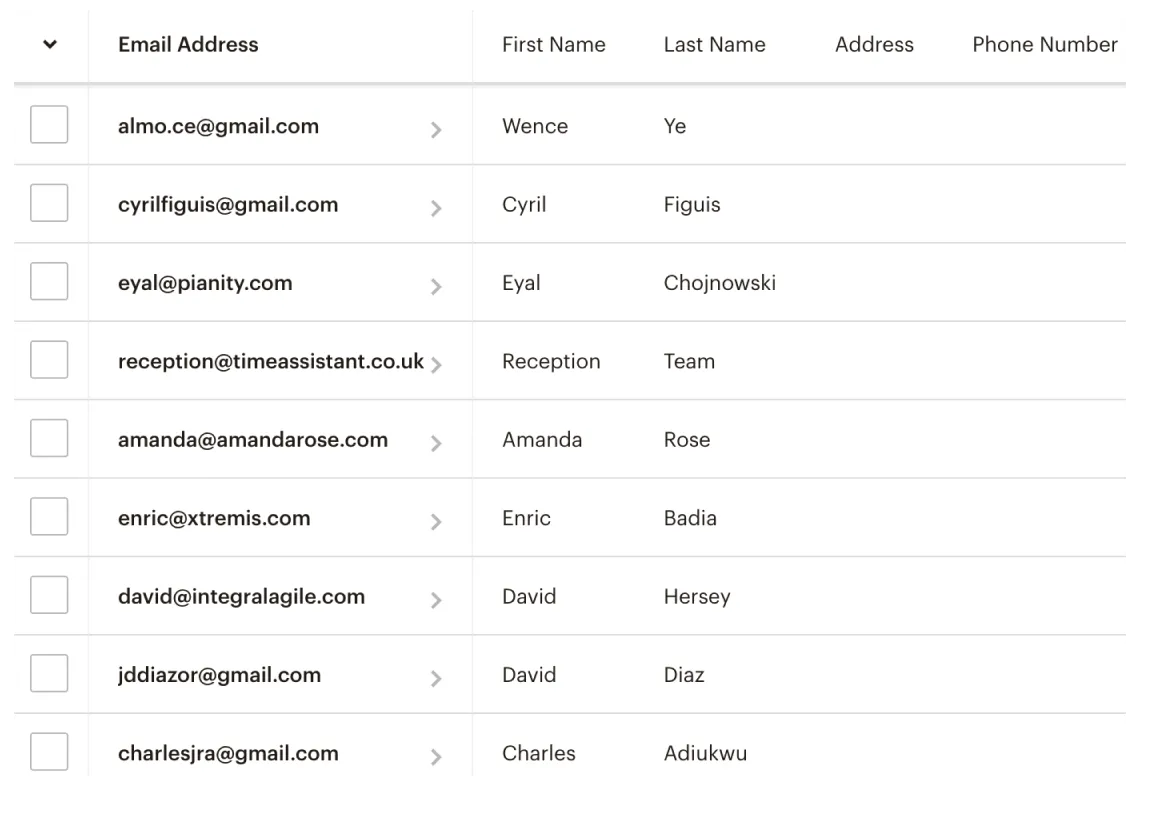Open the select-all dropdown chevron in header

click(x=50, y=44)
